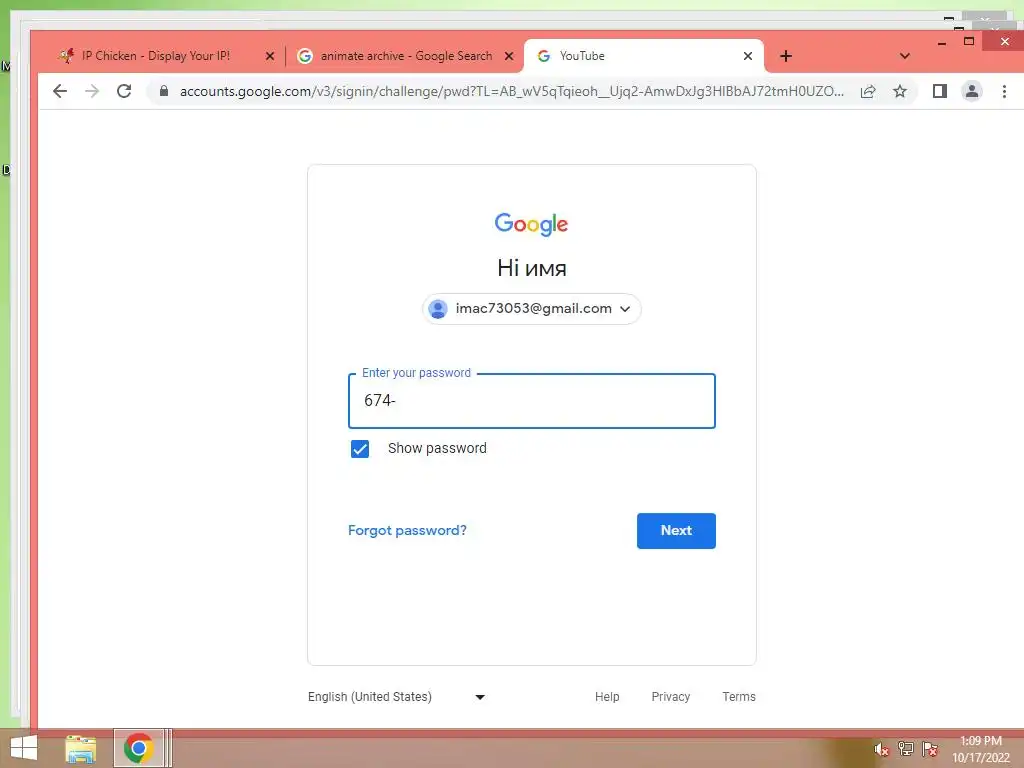Open the imac73053@gmail.com account switcher
The height and width of the screenshot is (768, 1024).
tap(532, 309)
